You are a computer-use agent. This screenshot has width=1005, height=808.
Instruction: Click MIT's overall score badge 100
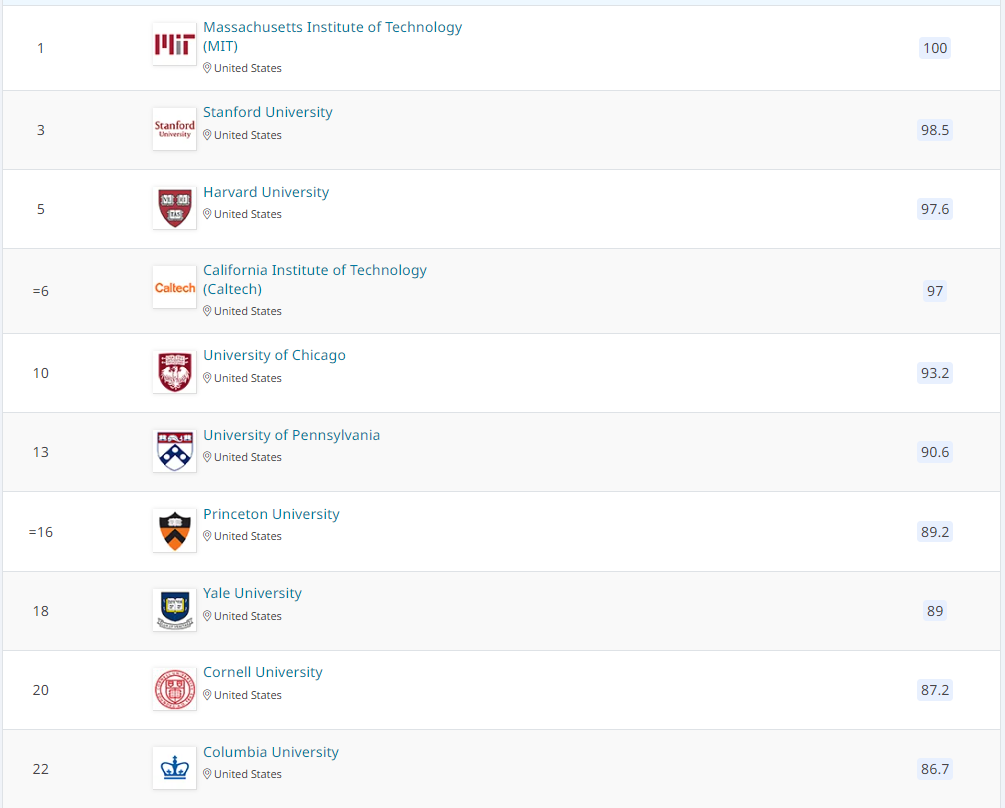point(935,48)
